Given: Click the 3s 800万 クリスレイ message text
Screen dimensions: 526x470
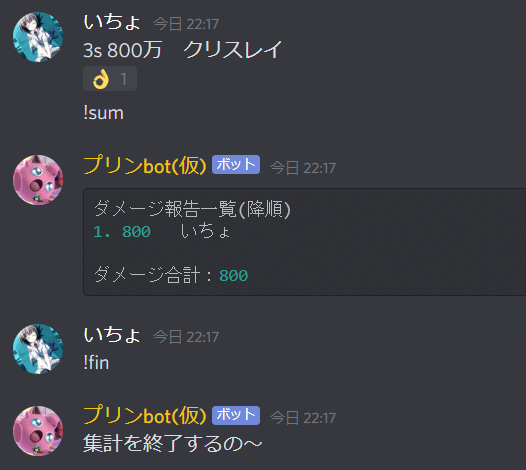Looking at the screenshot, I should (182, 50).
